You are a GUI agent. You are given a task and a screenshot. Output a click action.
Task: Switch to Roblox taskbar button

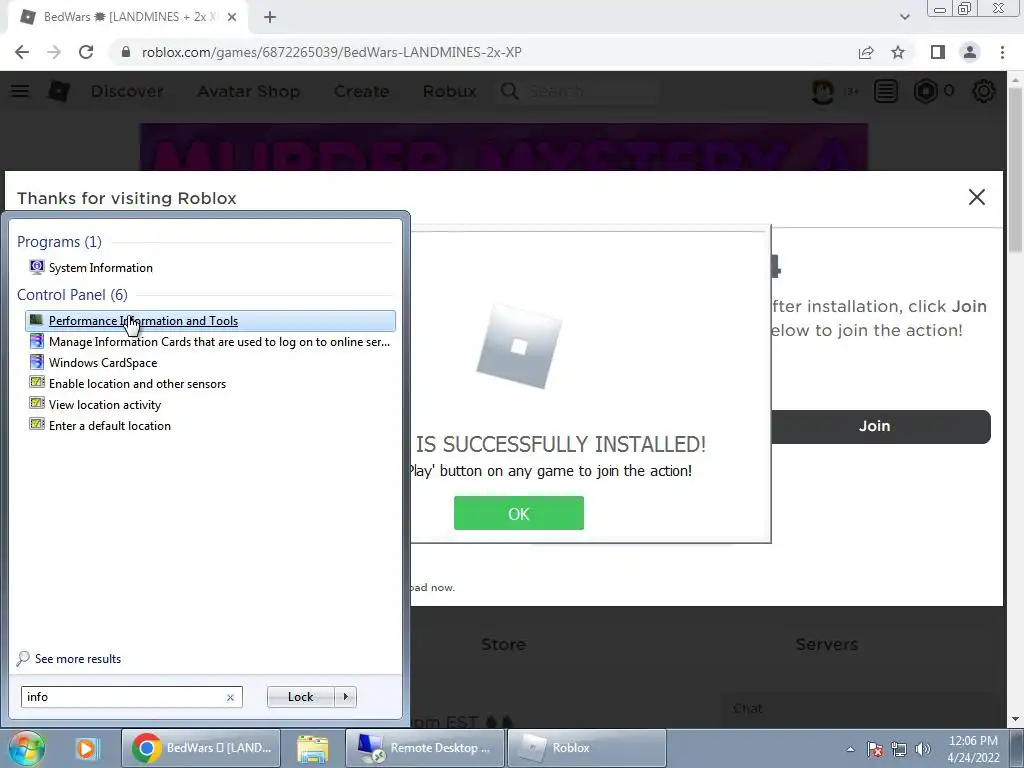(586, 748)
